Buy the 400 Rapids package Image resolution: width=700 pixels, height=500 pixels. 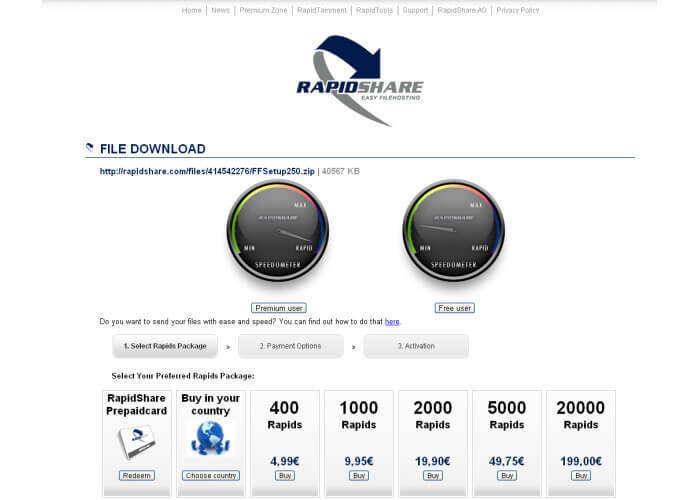(285, 475)
